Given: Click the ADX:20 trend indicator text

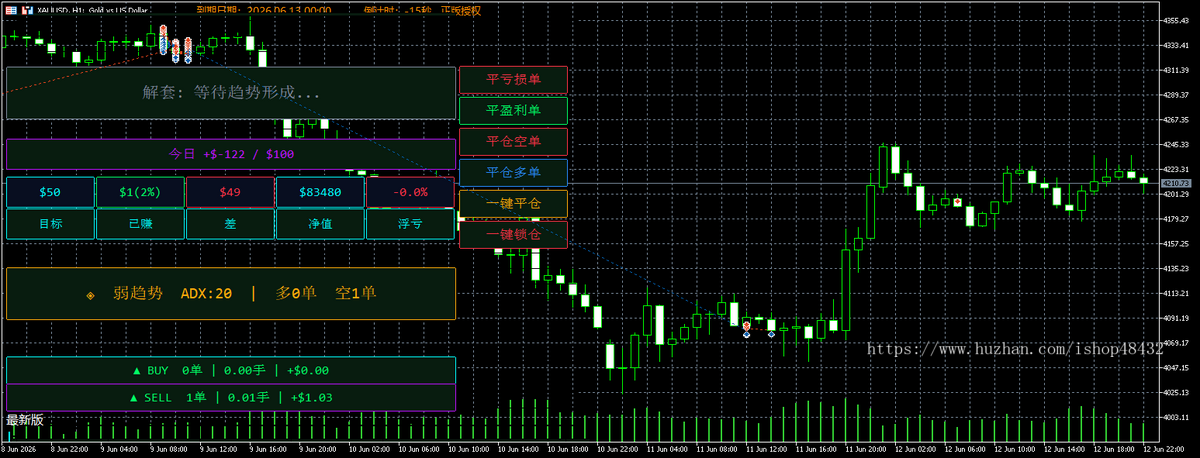Looking at the screenshot, I should pos(207,294).
